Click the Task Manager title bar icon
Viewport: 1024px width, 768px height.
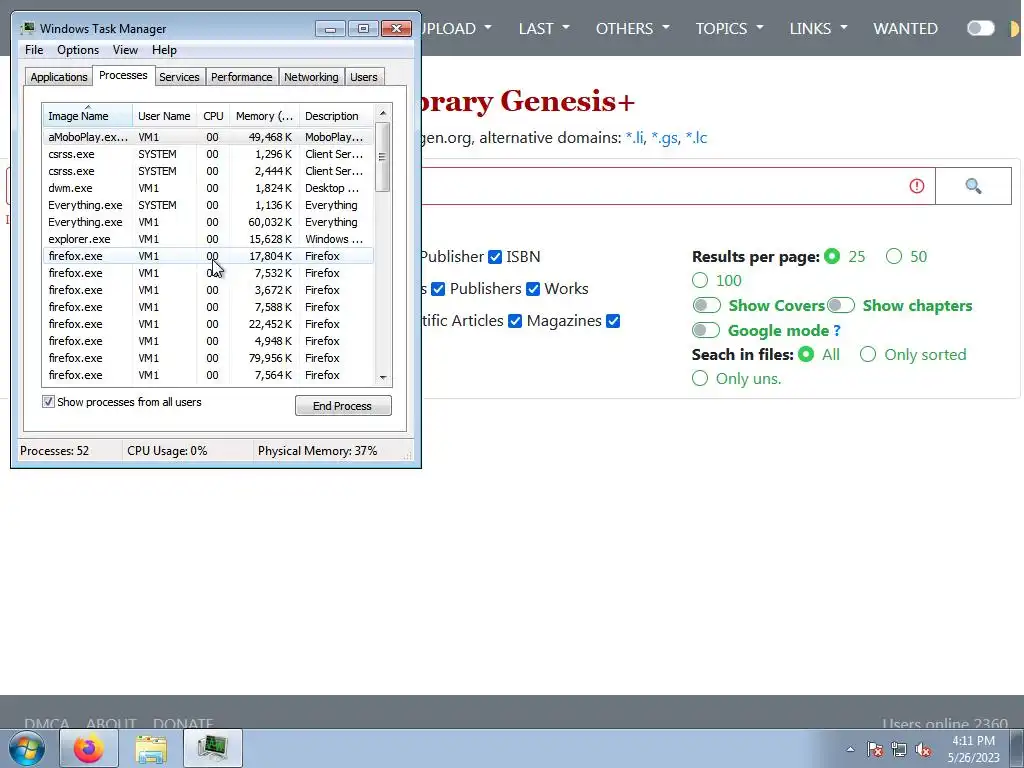pos(27,29)
